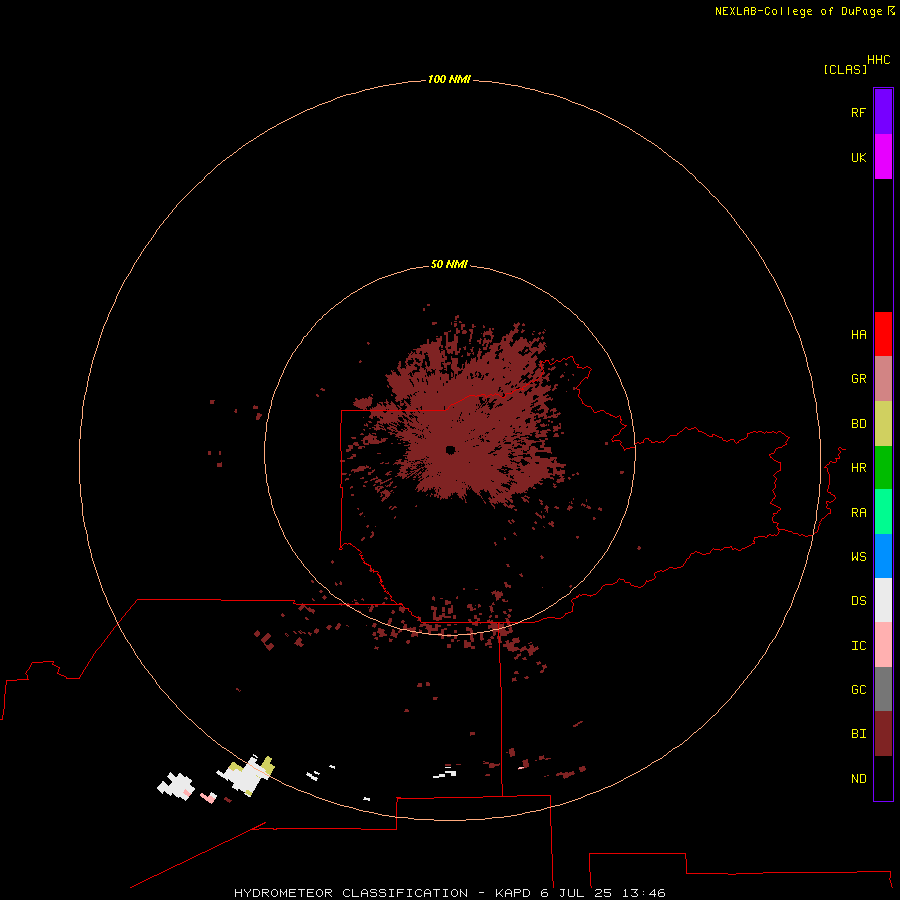Click the RA legend color swatch
The image size is (900, 900).
tap(883, 512)
